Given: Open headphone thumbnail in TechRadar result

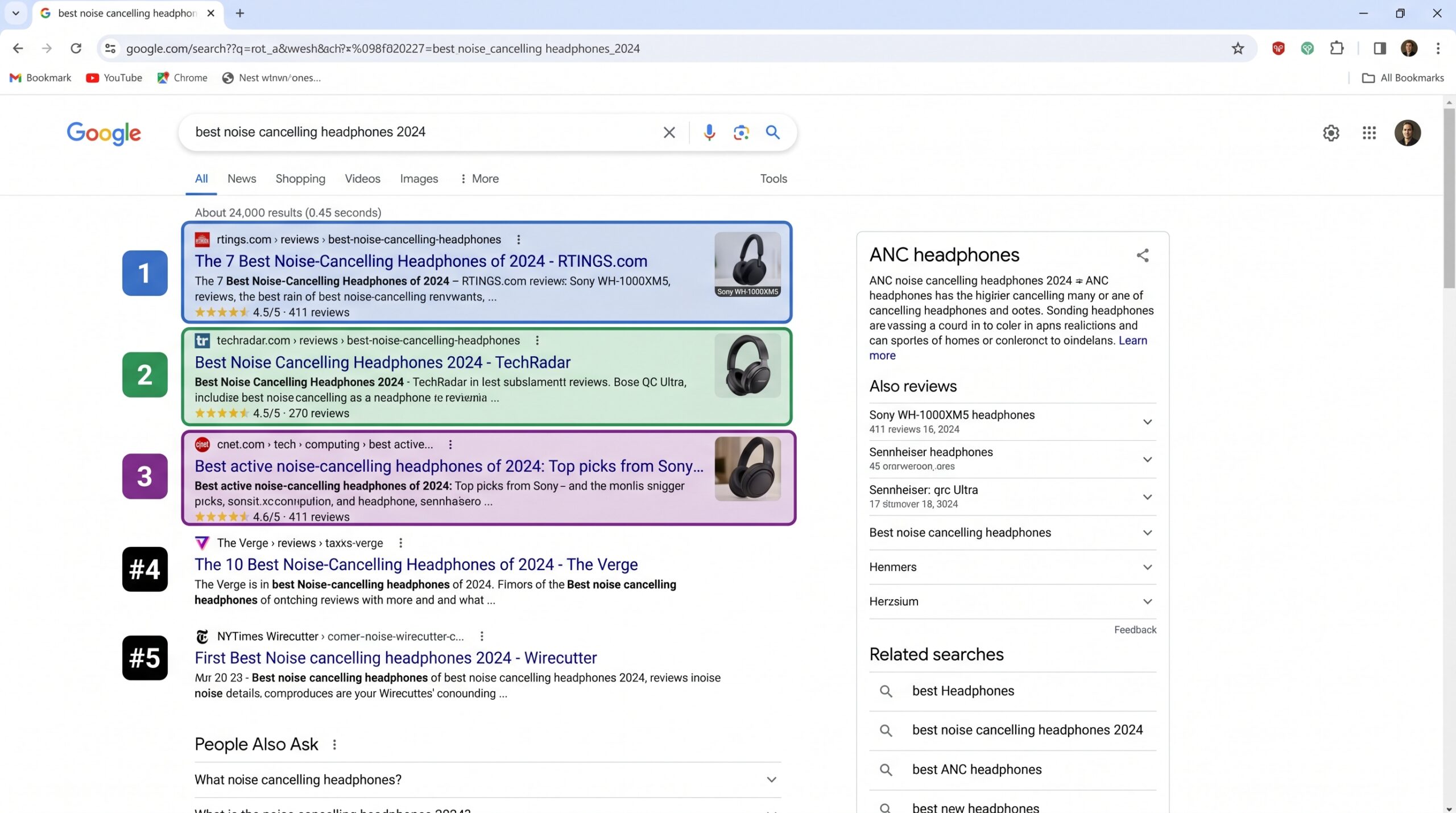Looking at the screenshot, I should click(747, 365).
